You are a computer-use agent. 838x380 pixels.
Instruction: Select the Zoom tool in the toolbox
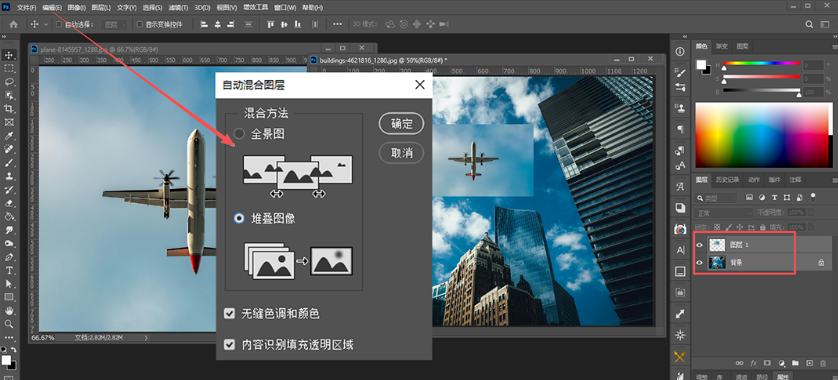click(x=9, y=324)
